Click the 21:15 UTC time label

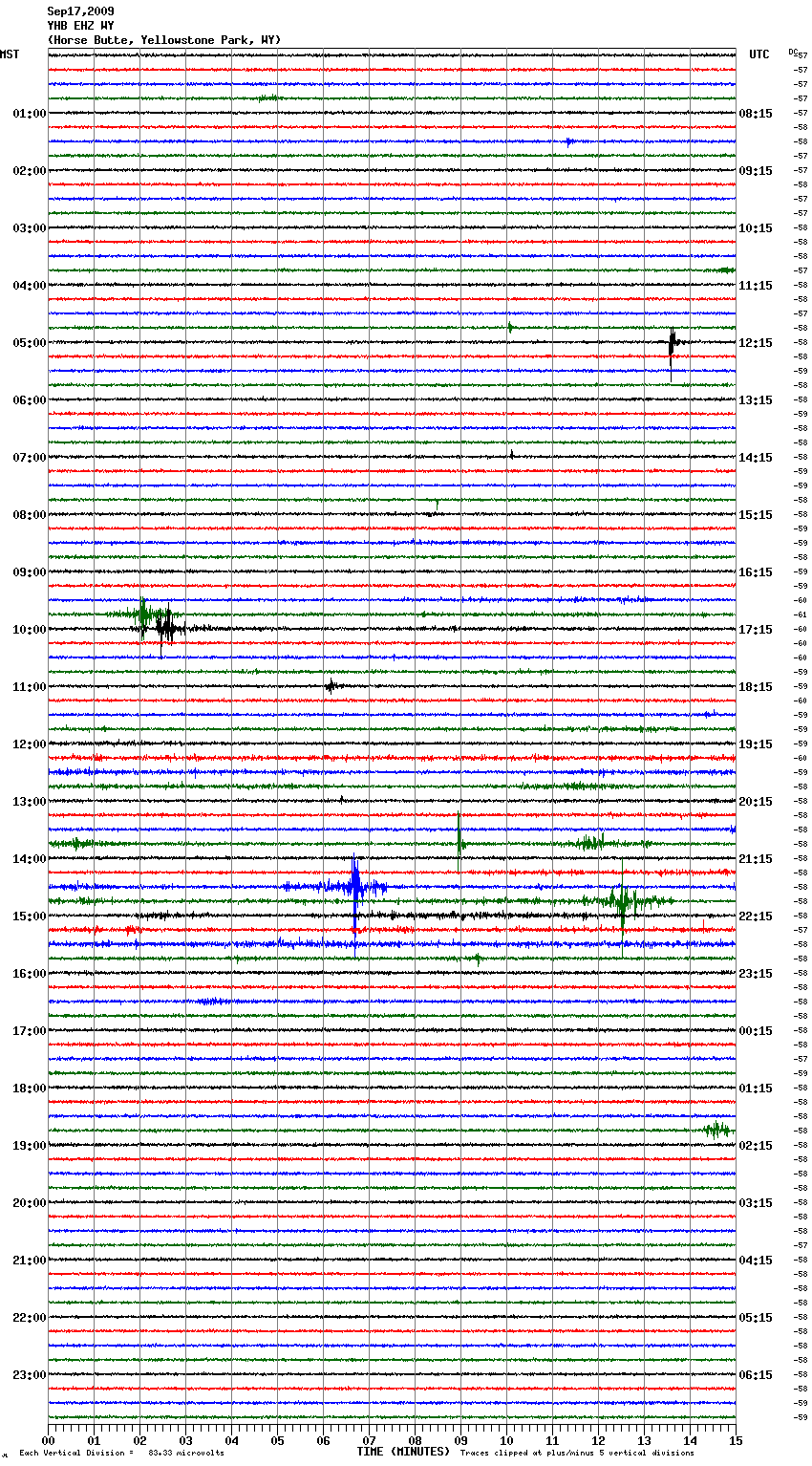click(756, 859)
